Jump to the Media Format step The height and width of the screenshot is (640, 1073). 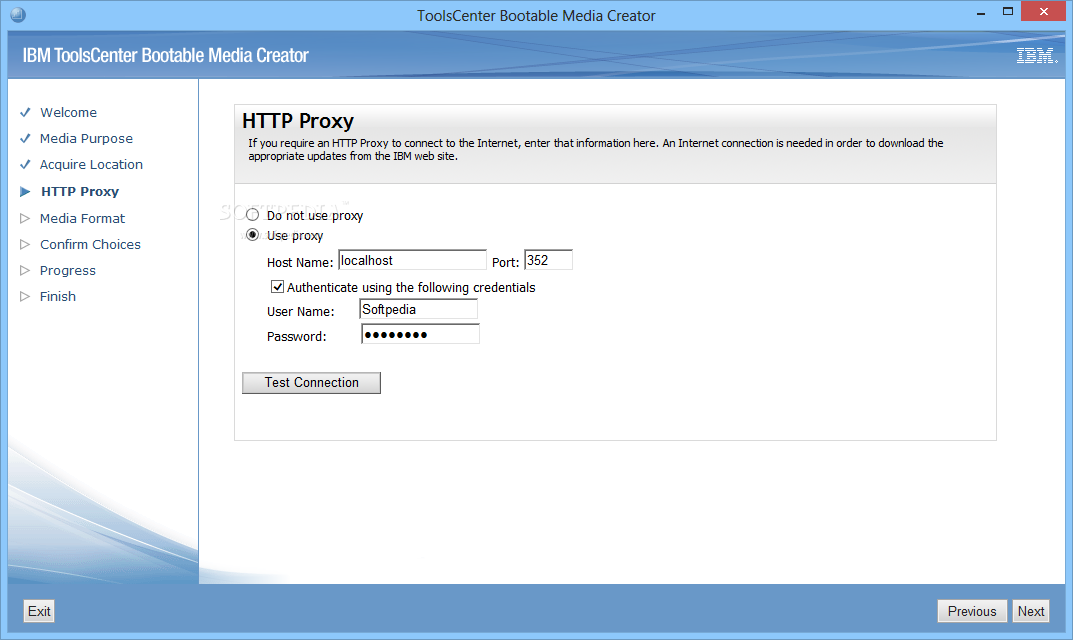(x=82, y=218)
